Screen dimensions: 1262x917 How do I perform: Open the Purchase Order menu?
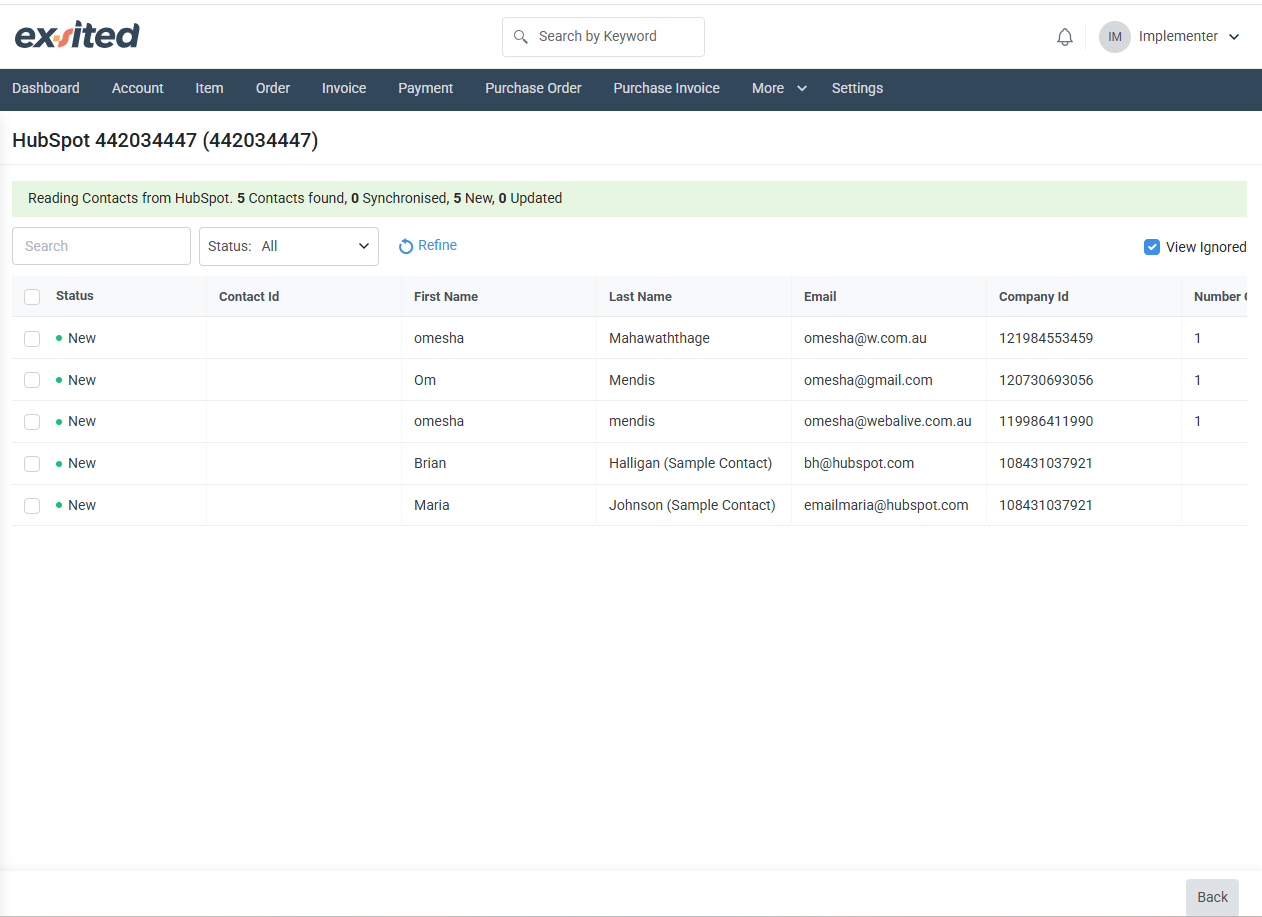coord(533,88)
